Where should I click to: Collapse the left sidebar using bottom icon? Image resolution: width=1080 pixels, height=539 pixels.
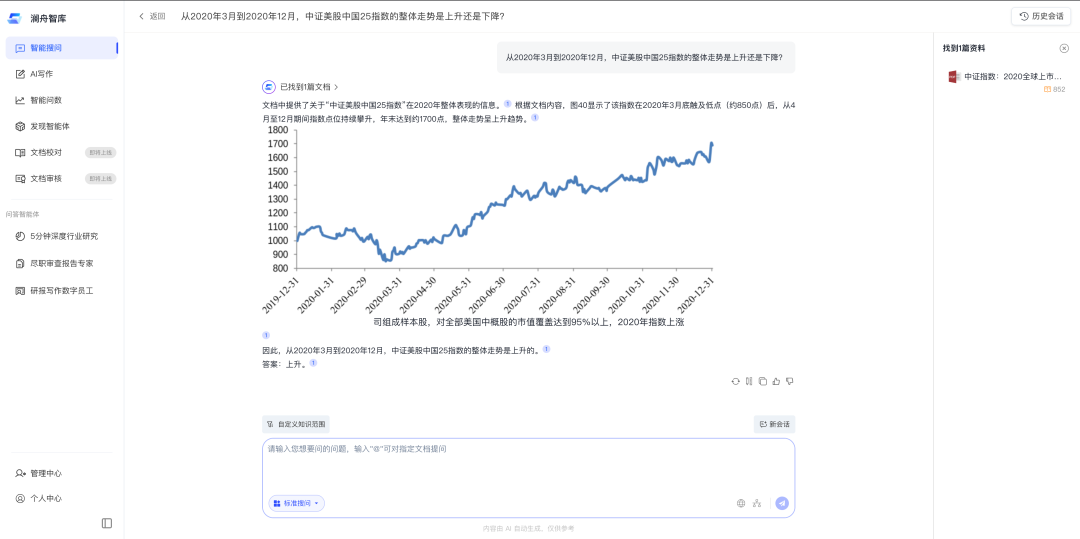[107, 523]
